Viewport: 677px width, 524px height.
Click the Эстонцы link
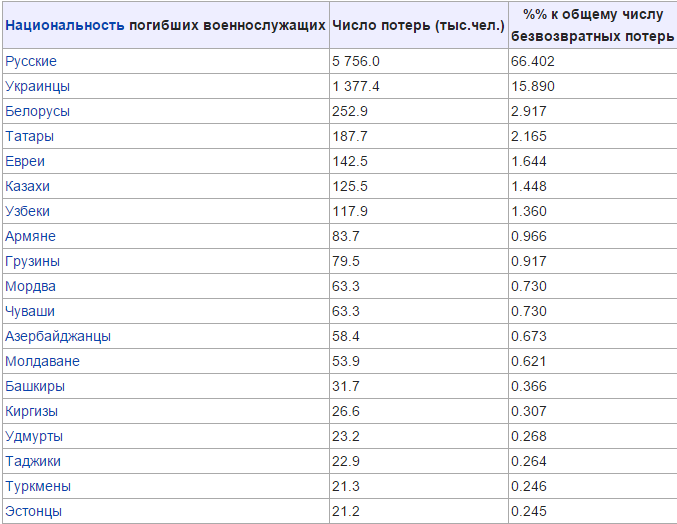point(33,511)
